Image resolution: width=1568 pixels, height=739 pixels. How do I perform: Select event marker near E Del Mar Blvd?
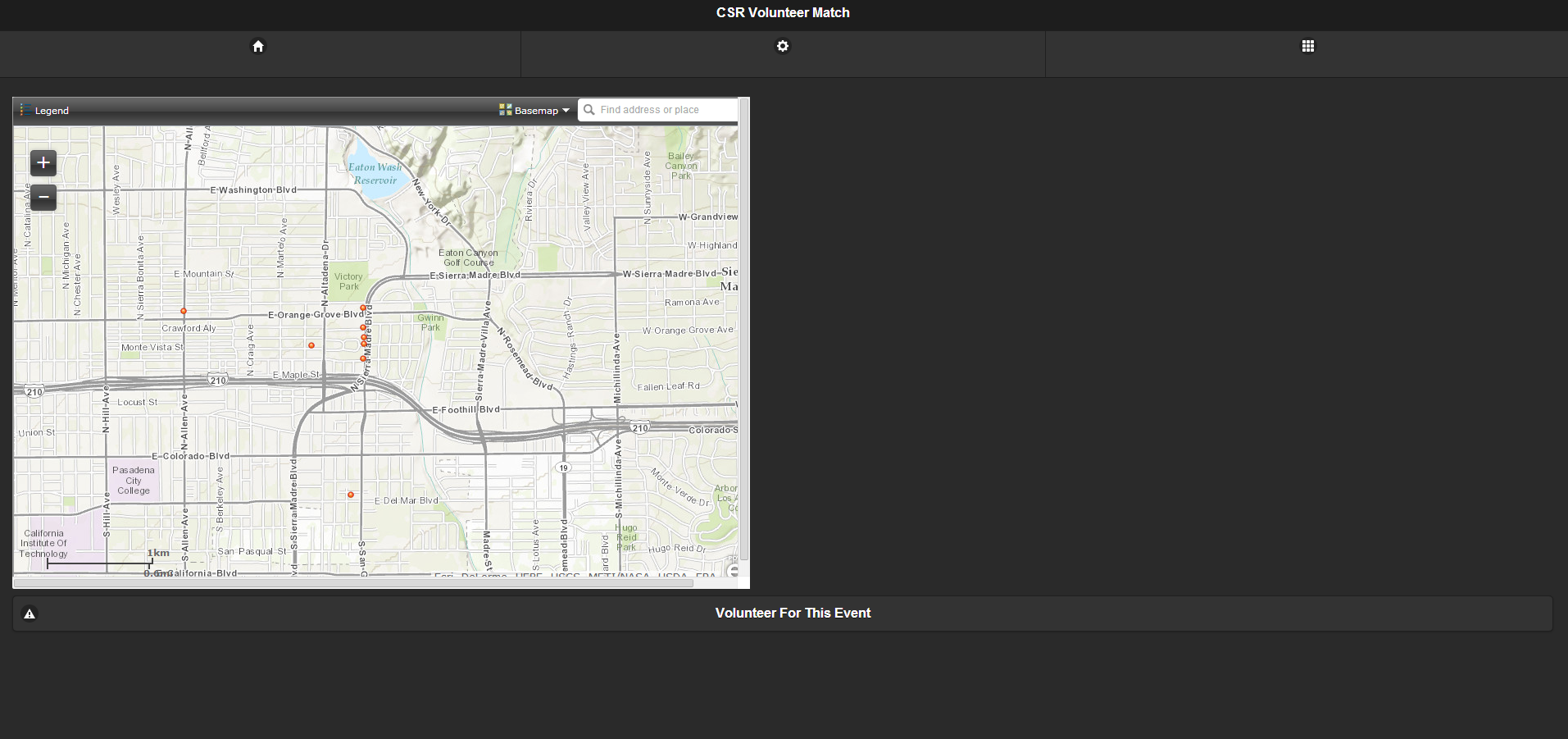(x=351, y=495)
